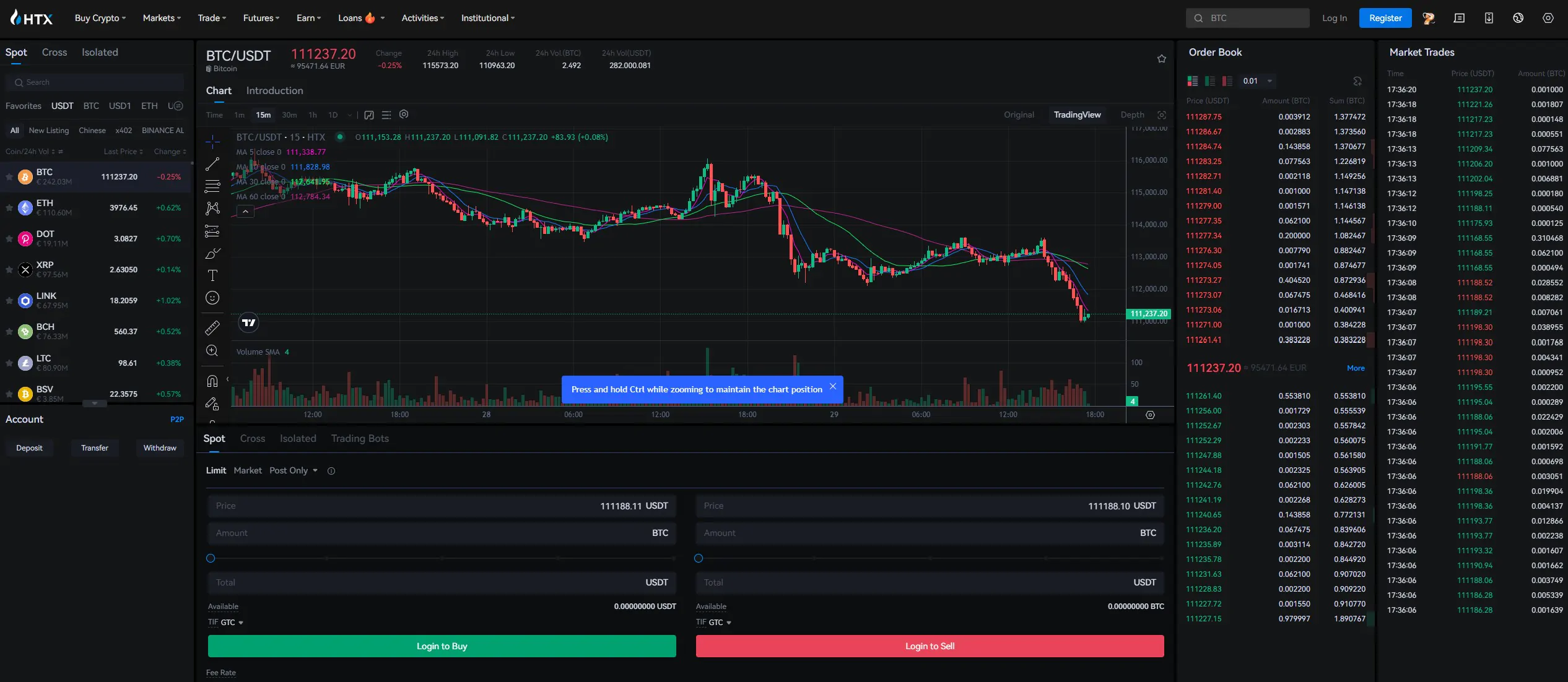The image size is (1568, 682).
Task: Expand the TIF GTC dropdown
Action: [230, 622]
